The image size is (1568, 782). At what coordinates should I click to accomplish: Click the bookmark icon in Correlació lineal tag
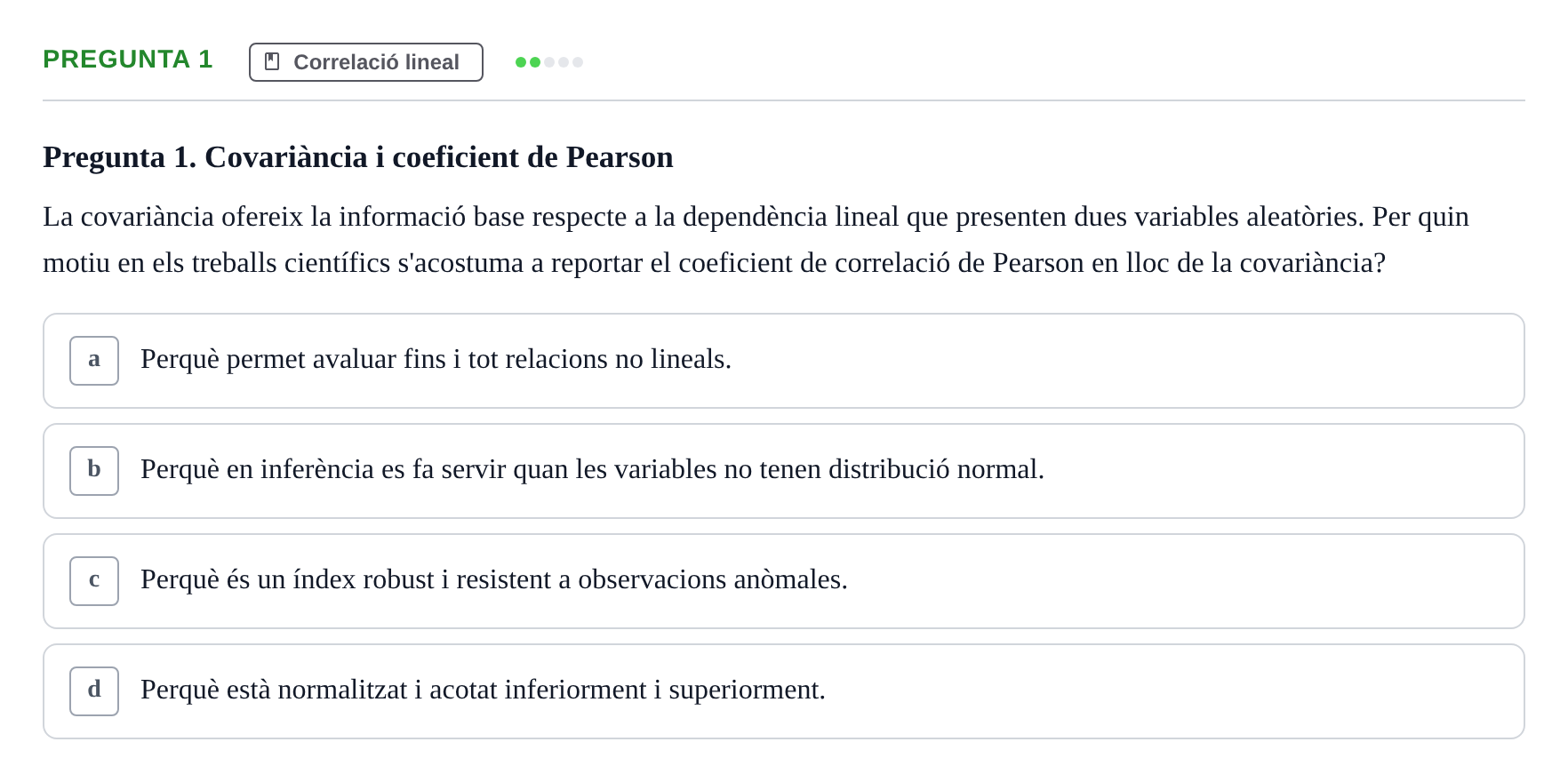point(272,61)
